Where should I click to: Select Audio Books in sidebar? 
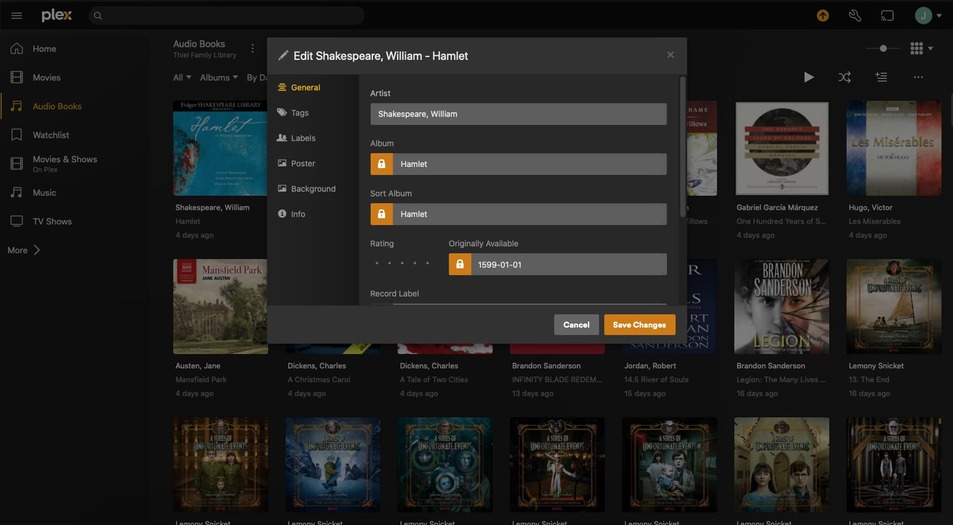(57, 106)
